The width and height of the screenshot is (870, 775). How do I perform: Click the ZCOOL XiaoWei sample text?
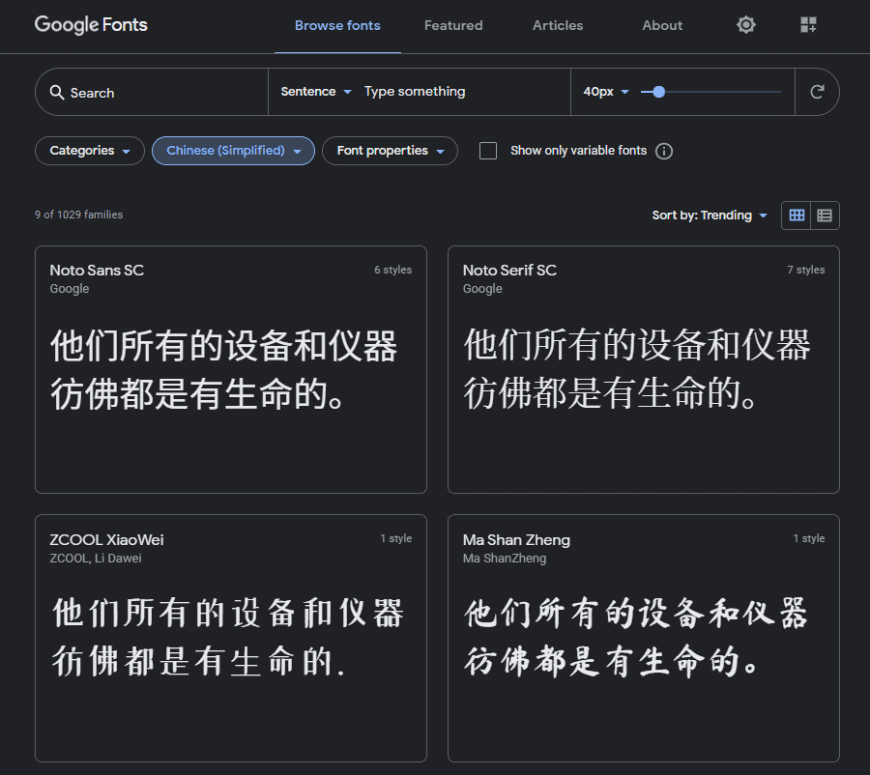tap(227, 638)
